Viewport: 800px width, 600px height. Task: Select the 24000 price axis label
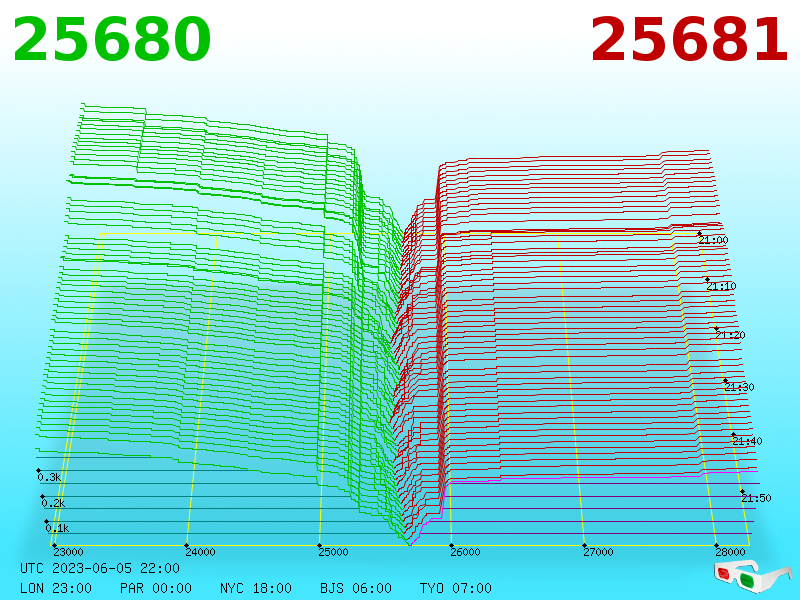[201, 552]
